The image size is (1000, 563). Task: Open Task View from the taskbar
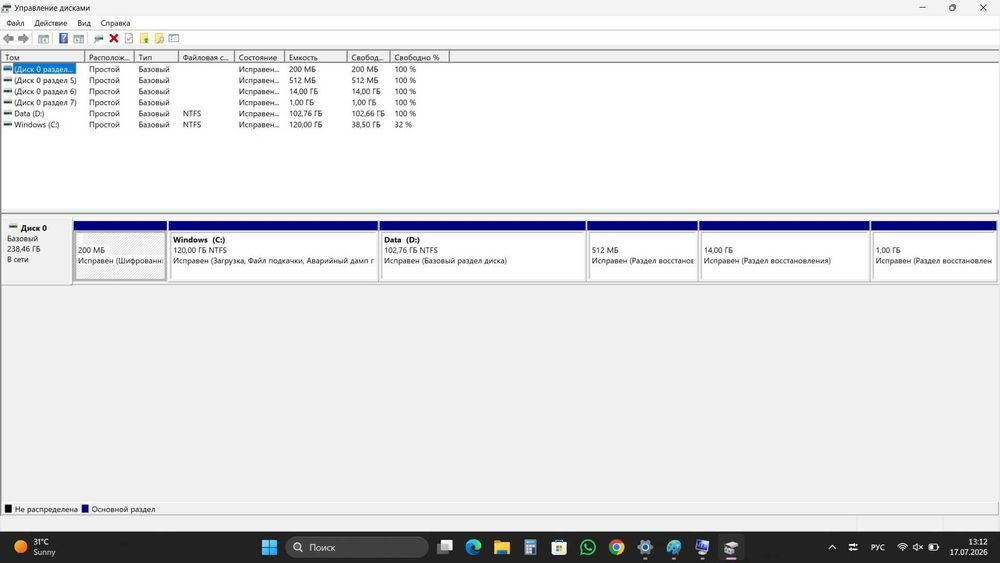coord(445,547)
